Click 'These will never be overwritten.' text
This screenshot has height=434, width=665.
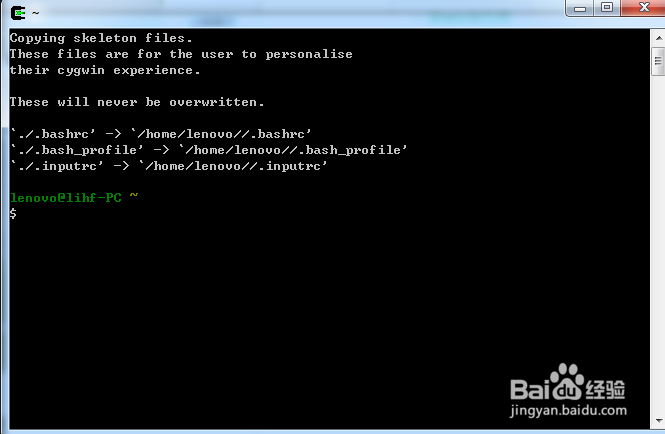coord(137,102)
